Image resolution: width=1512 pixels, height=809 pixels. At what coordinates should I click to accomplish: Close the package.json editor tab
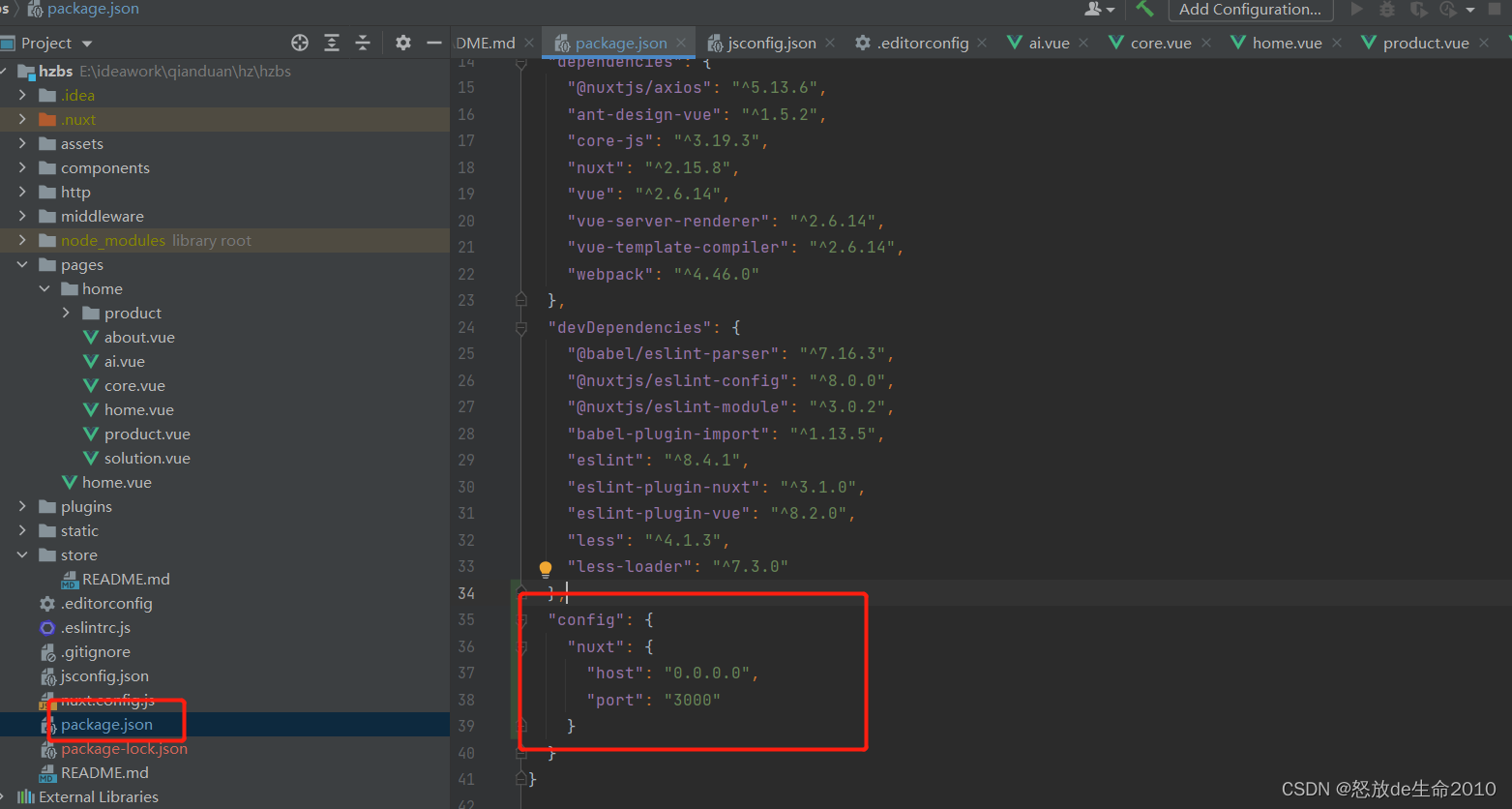click(x=682, y=43)
